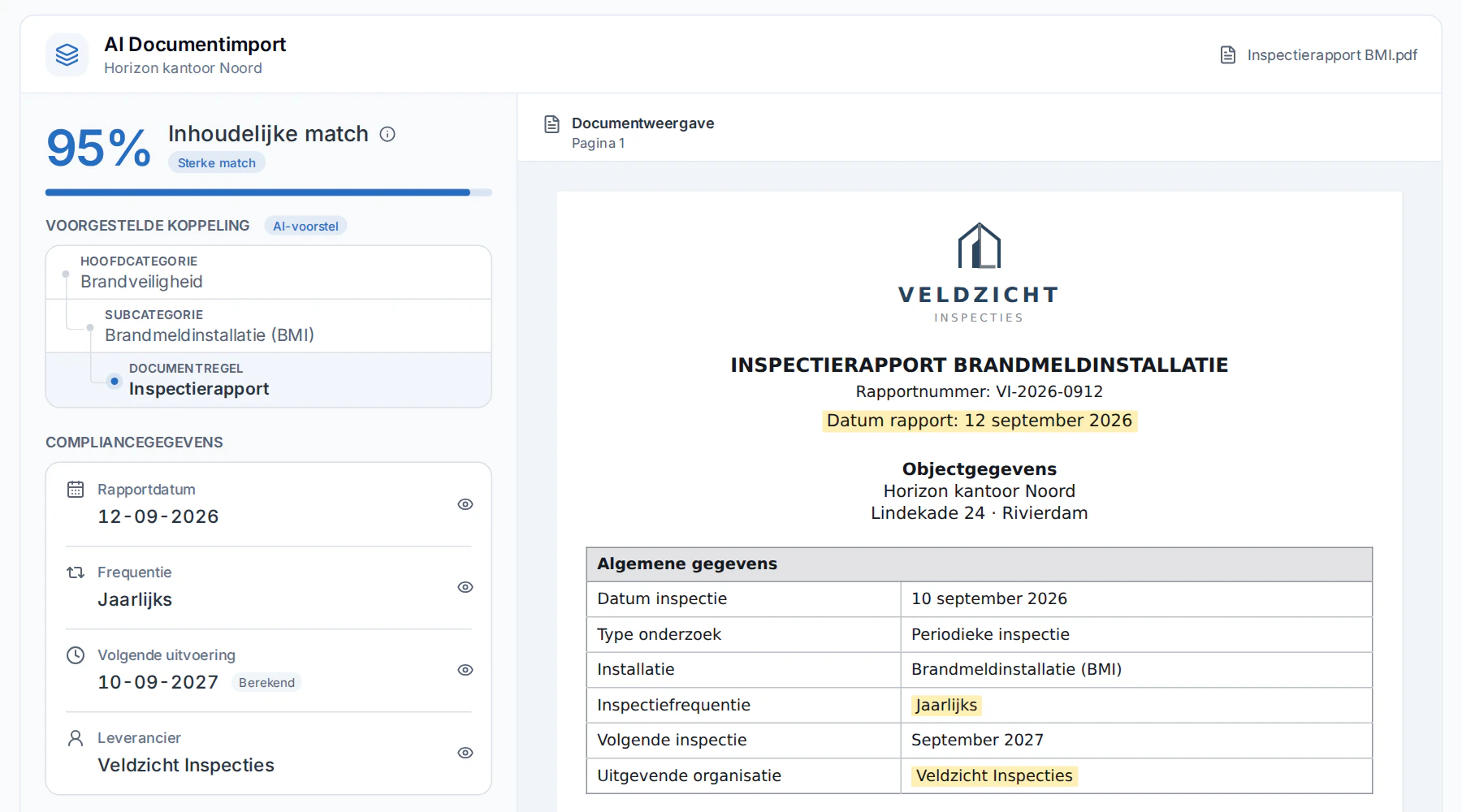Click the Lindekade 24 · Rivierdam address line
Viewport: 1462px width, 812px height.
(x=980, y=513)
